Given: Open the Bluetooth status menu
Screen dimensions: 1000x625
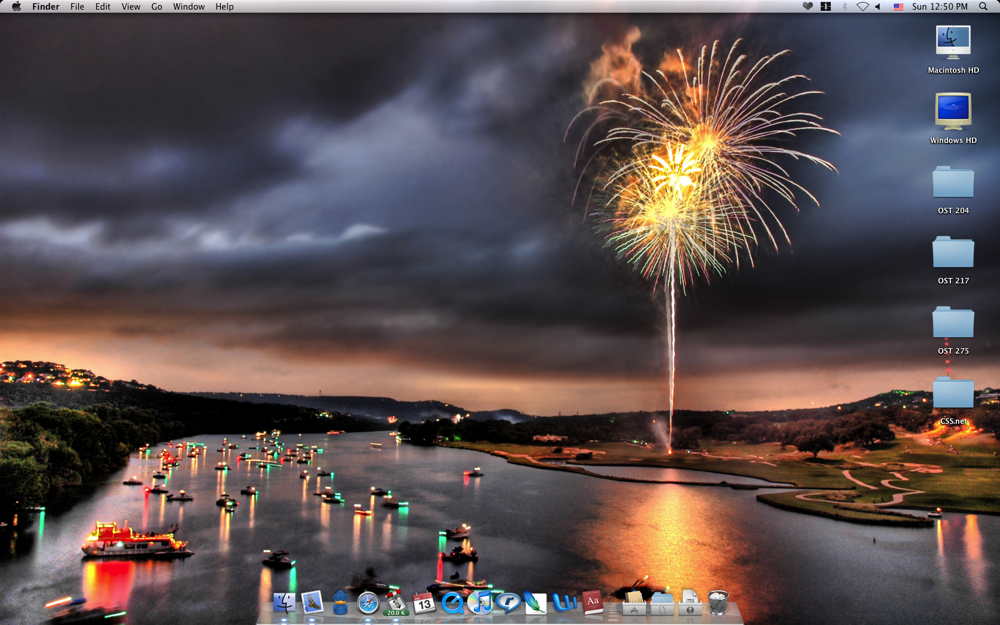Looking at the screenshot, I should tap(844, 6).
